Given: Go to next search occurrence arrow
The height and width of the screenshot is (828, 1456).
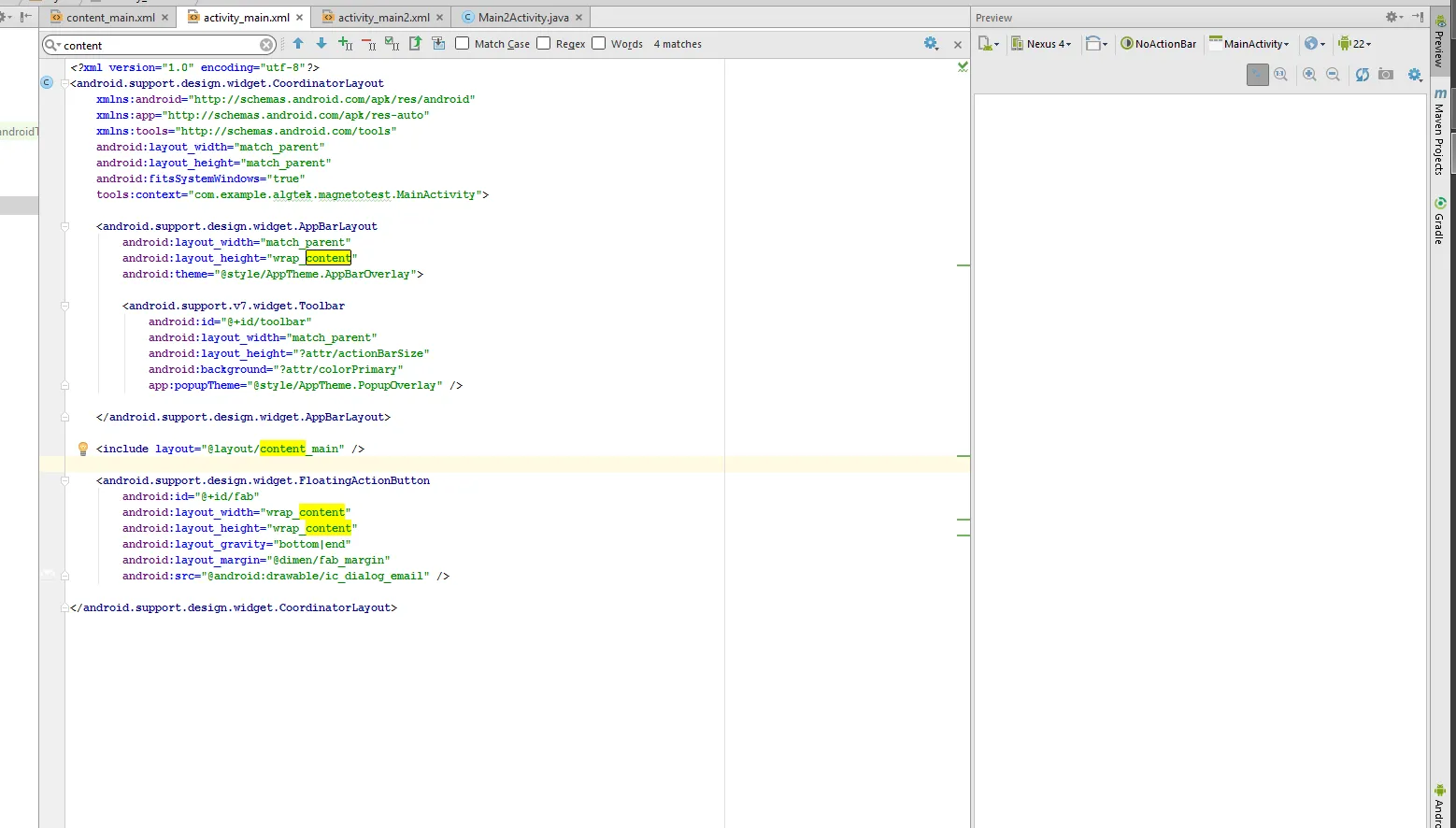Looking at the screenshot, I should 321,44.
